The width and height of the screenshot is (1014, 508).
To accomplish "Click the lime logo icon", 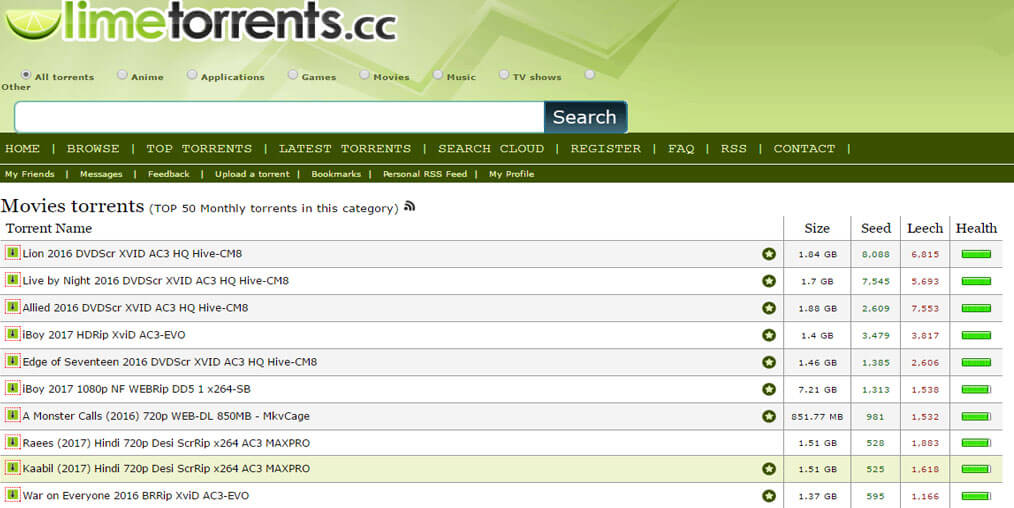I will point(32,21).
